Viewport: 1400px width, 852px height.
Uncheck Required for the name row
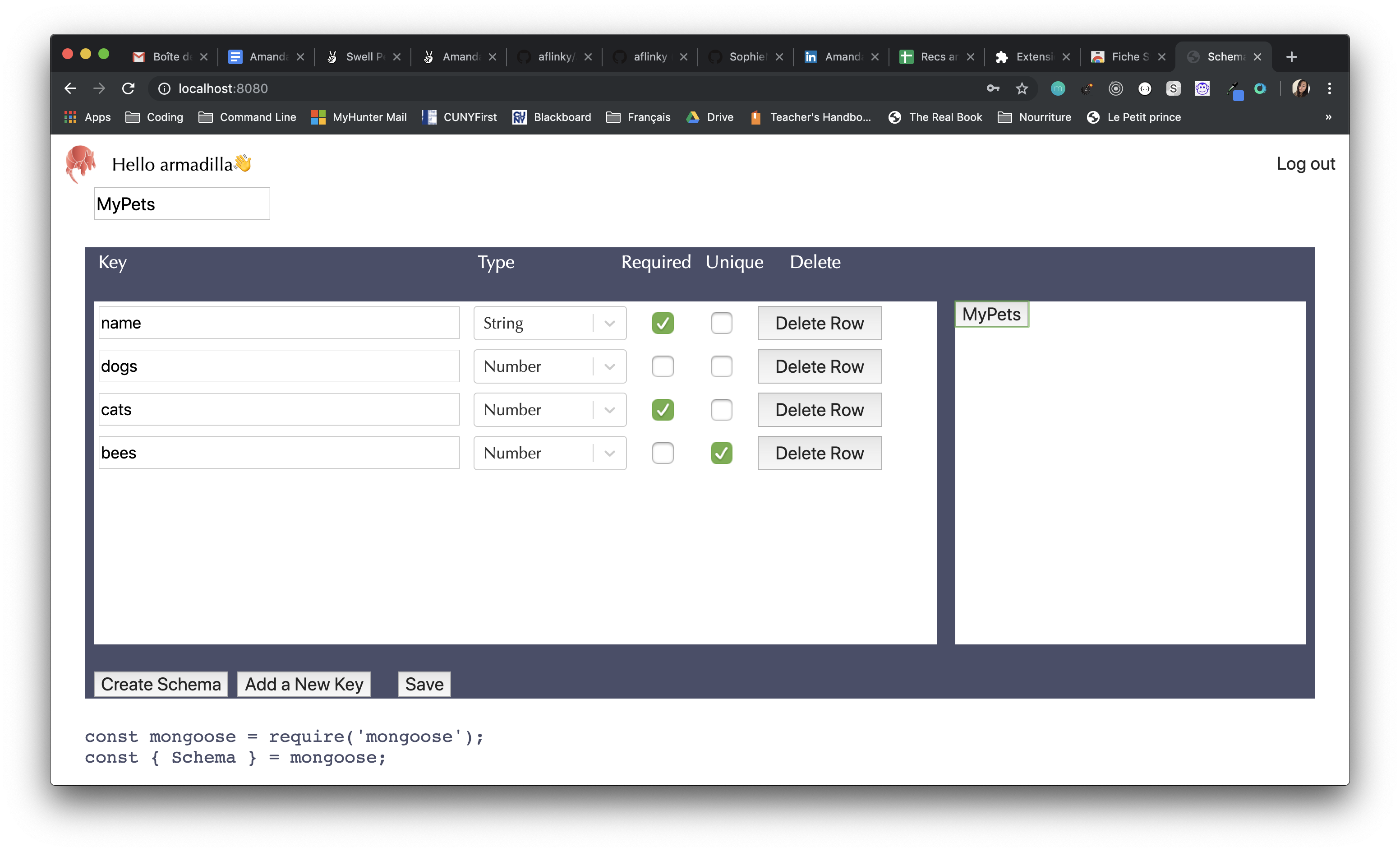[x=663, y=323]
